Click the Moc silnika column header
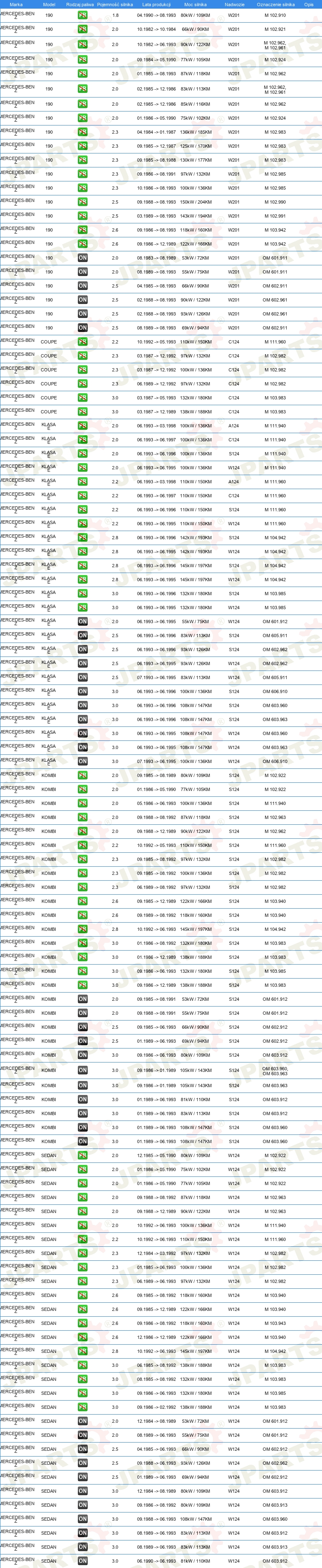This screenshot has width=322, height=1568. tap(195, 4)
